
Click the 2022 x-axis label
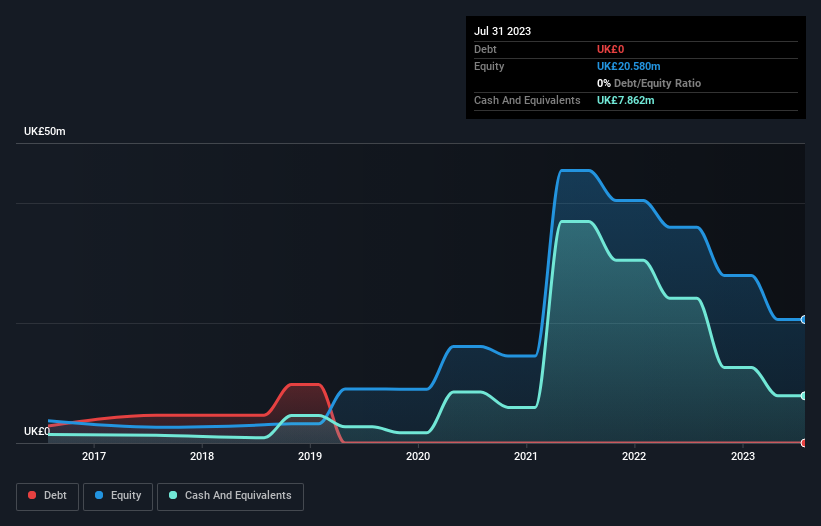pyautogui.click(x=634, y=456)
